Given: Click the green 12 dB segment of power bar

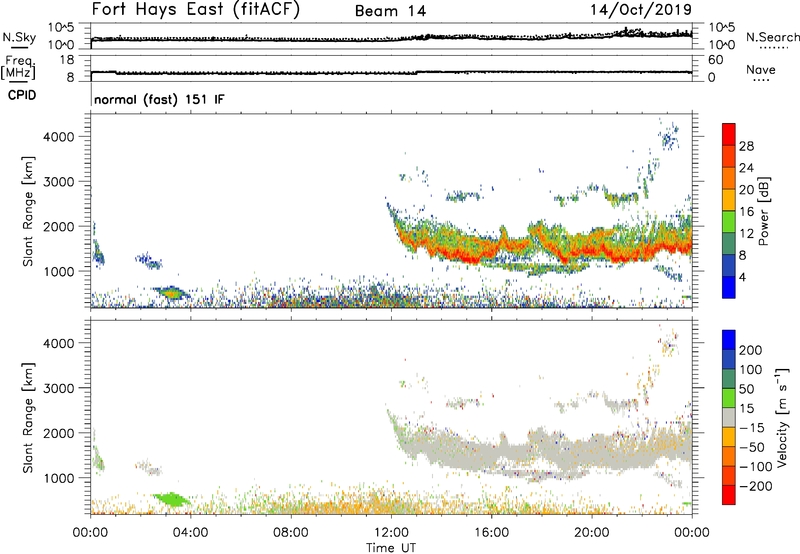Looking at the screenshot, I should [x=729, y=222].
